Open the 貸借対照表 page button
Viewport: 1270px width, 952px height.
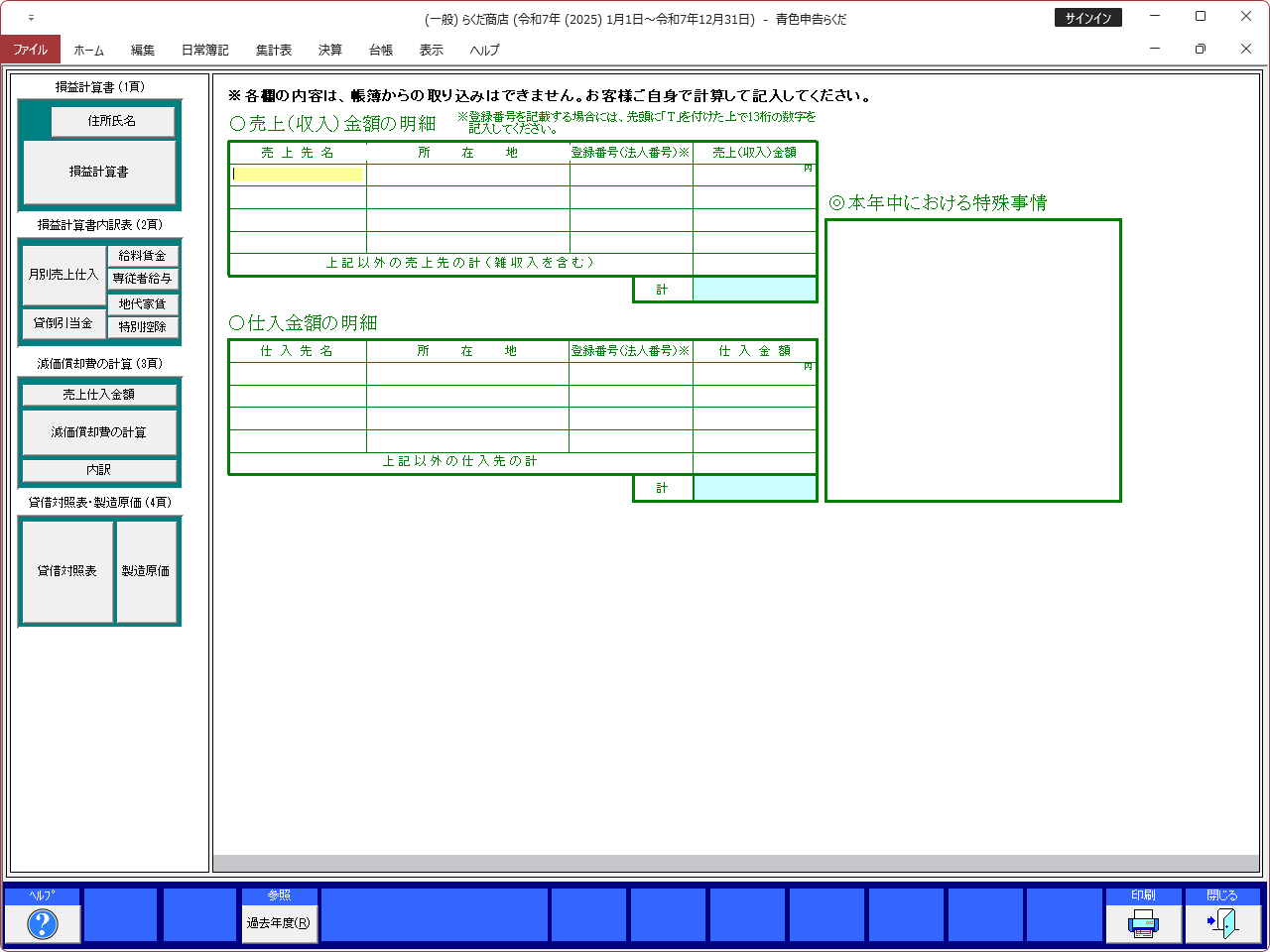coord(67,571)
